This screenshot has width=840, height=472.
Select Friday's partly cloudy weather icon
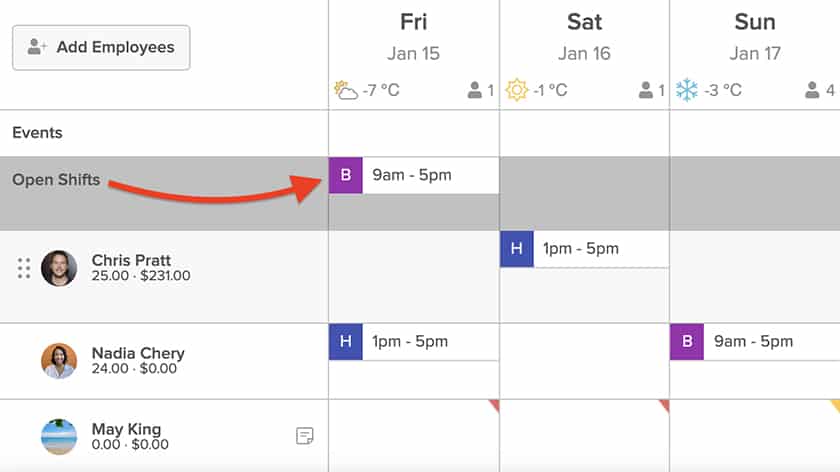coord(346,90)
